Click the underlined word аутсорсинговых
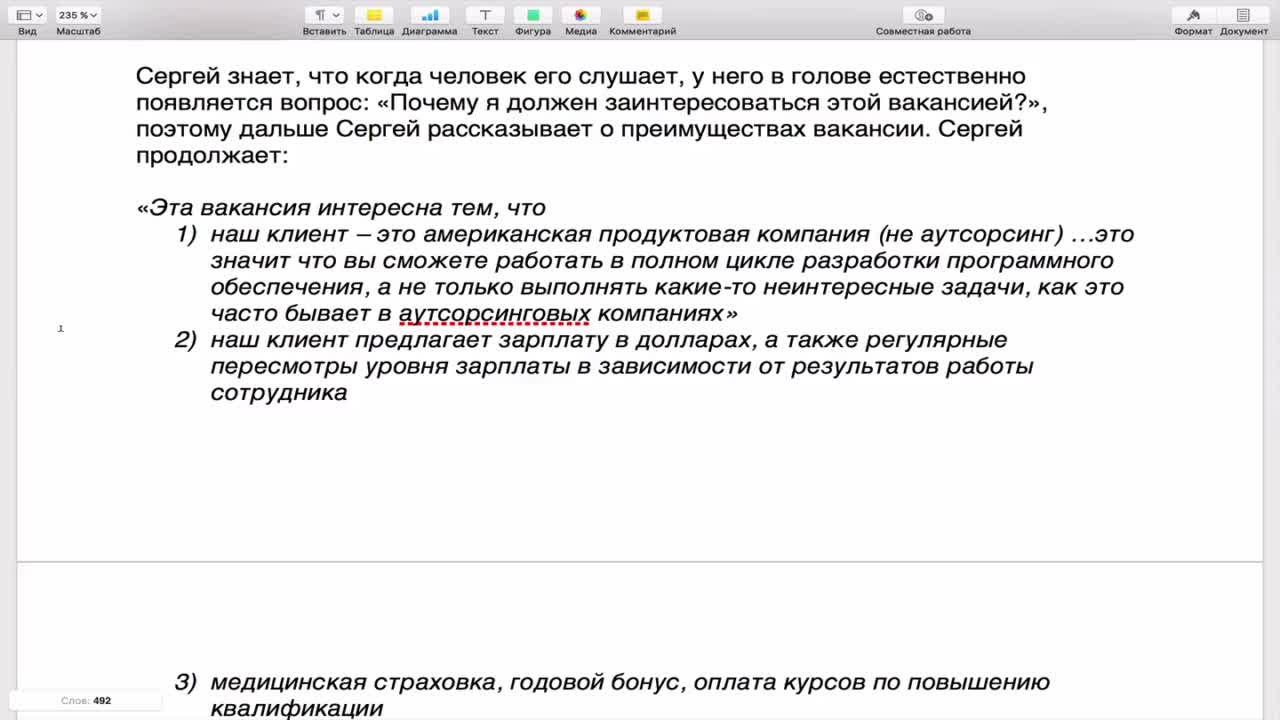The width and height of the screenshot is (1280, 720). click(494, 314)
